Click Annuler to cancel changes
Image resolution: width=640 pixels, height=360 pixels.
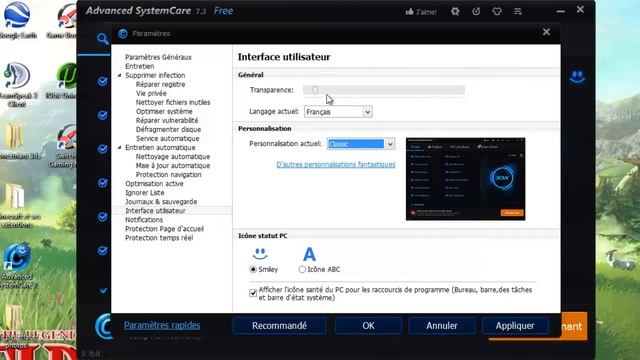coord(442,326)
